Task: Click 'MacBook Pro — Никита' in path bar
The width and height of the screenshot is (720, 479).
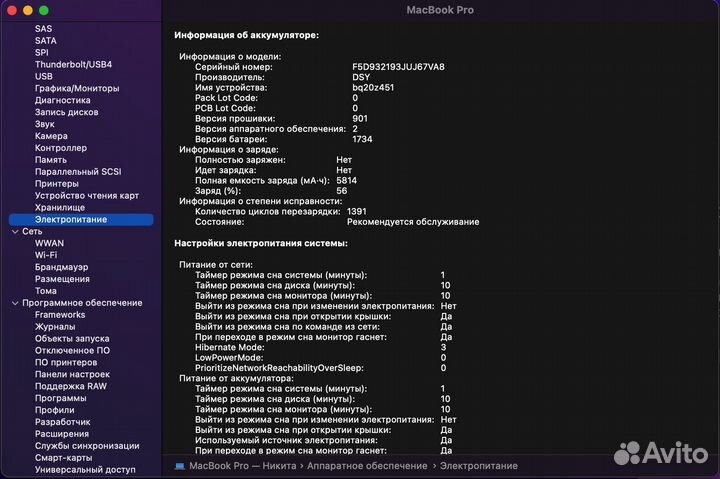Action: 242,466
